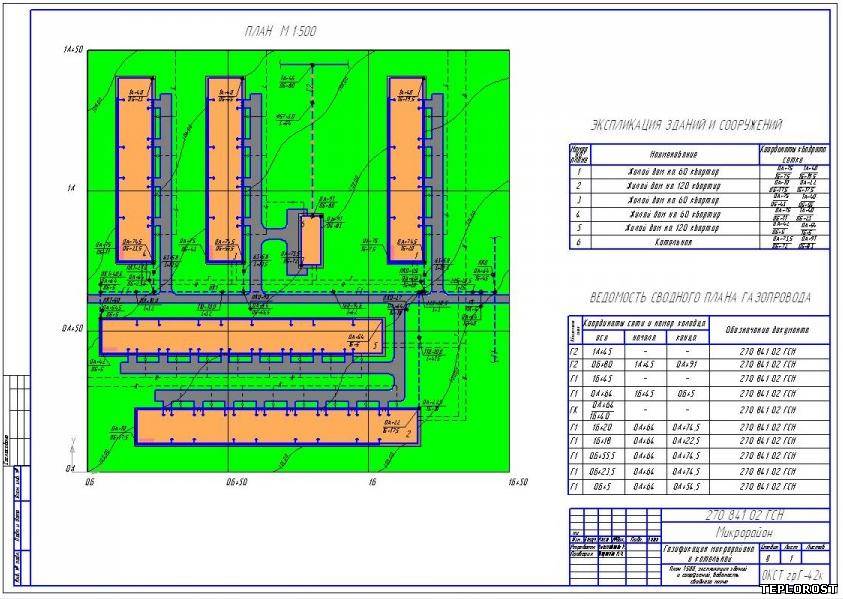Viewport: 843px width, 599px height.
Task: Click the '1Б' axis label below plan
Action: [373, 482]
